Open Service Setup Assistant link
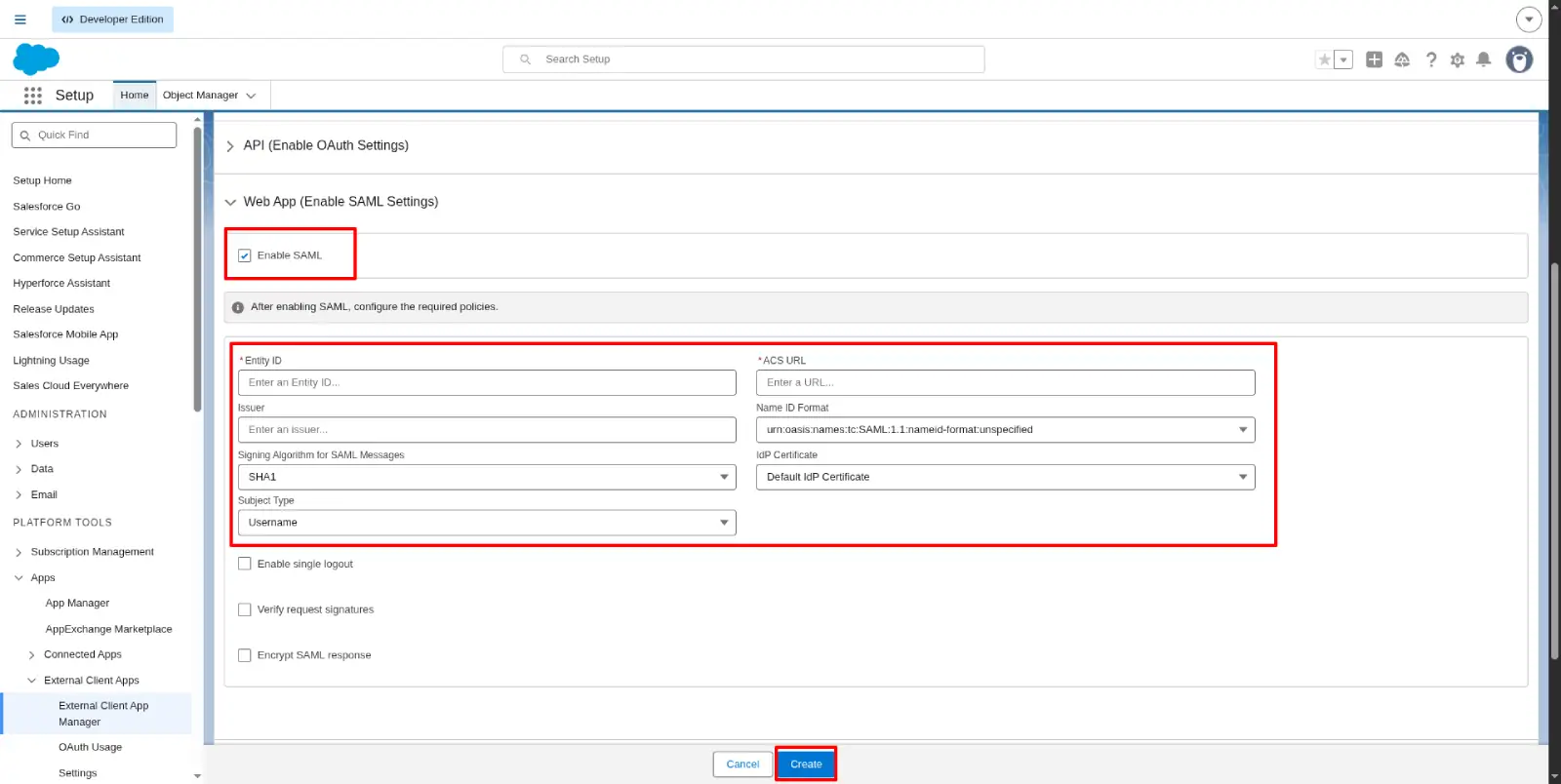1561x784 pixels. 68,232
